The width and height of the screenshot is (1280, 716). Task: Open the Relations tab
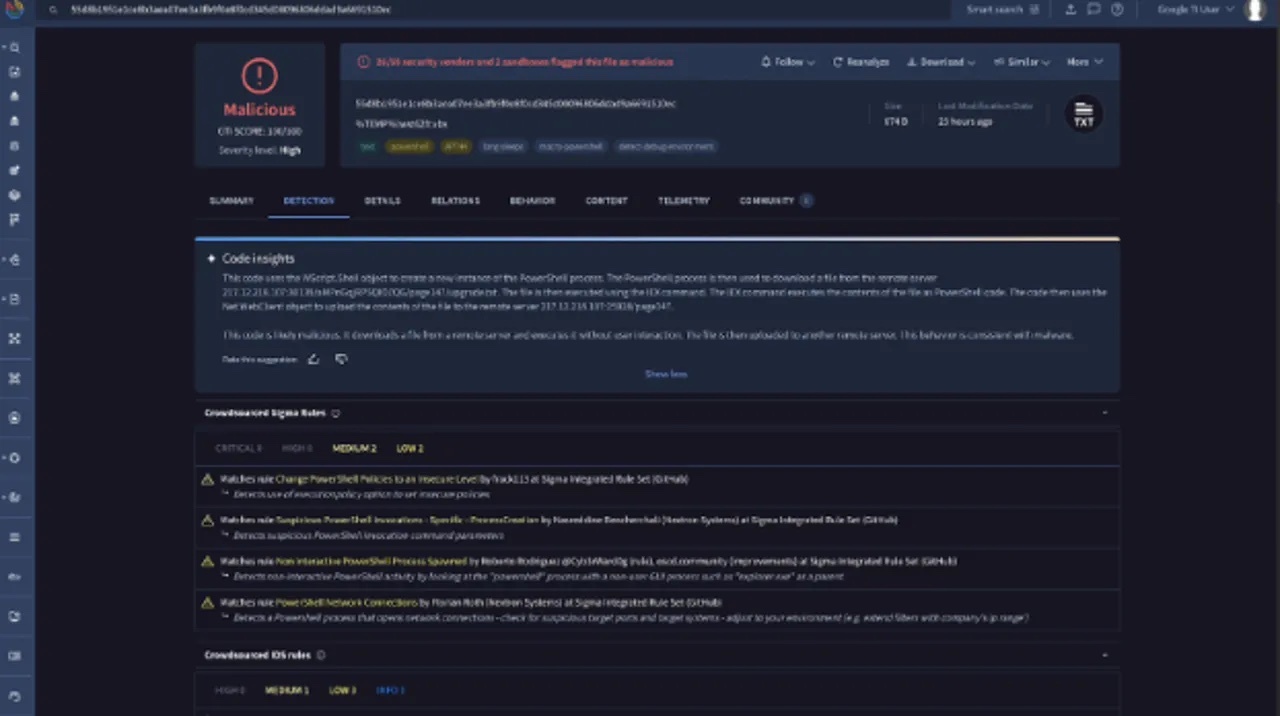455,201
